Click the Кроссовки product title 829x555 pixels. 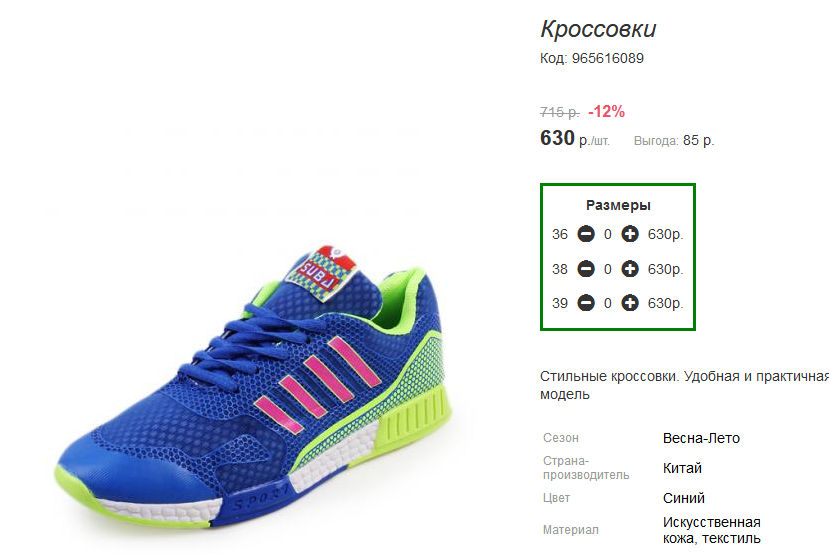[x=598, y=29]
